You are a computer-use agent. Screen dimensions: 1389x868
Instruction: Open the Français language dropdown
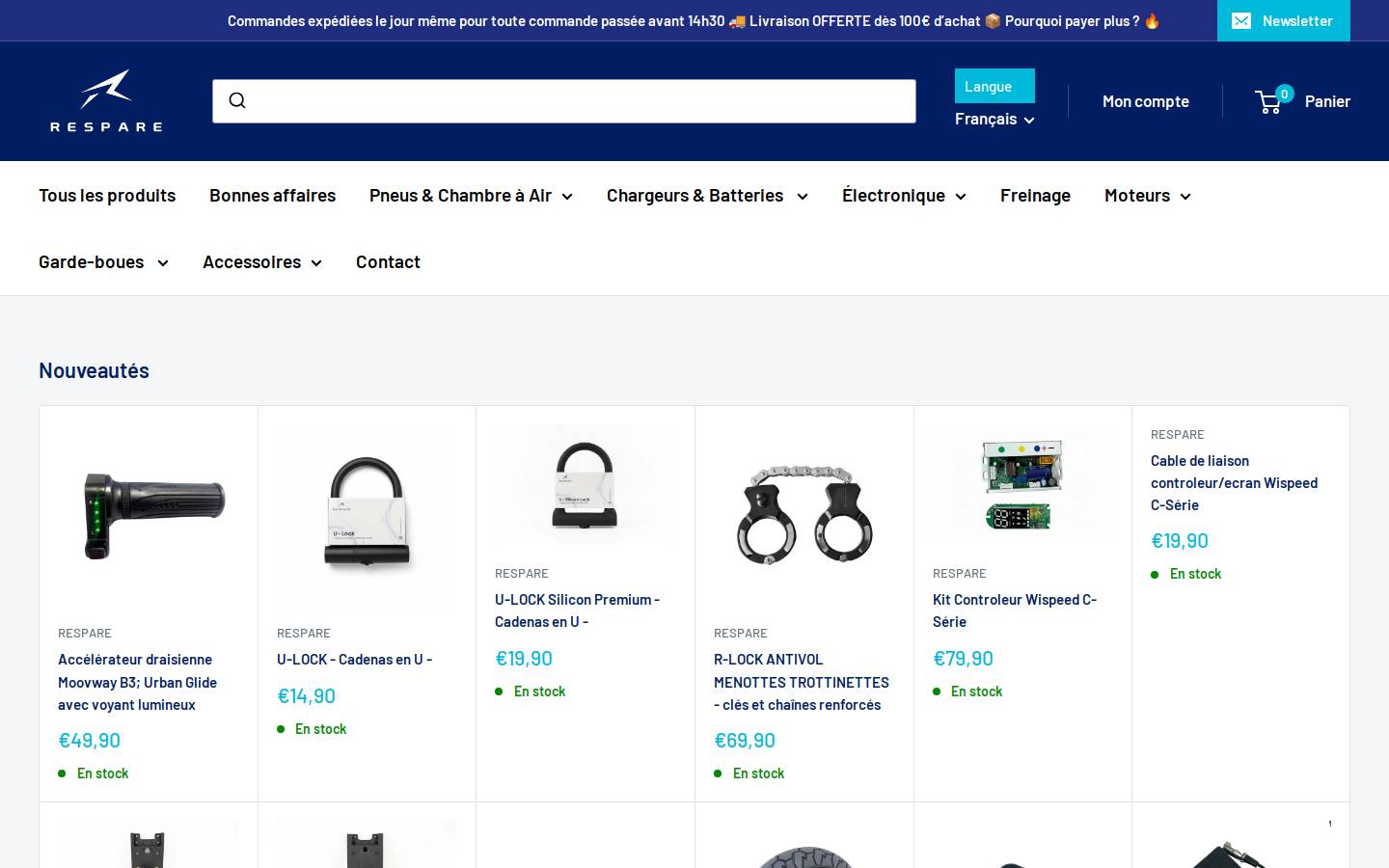(994, 119)
